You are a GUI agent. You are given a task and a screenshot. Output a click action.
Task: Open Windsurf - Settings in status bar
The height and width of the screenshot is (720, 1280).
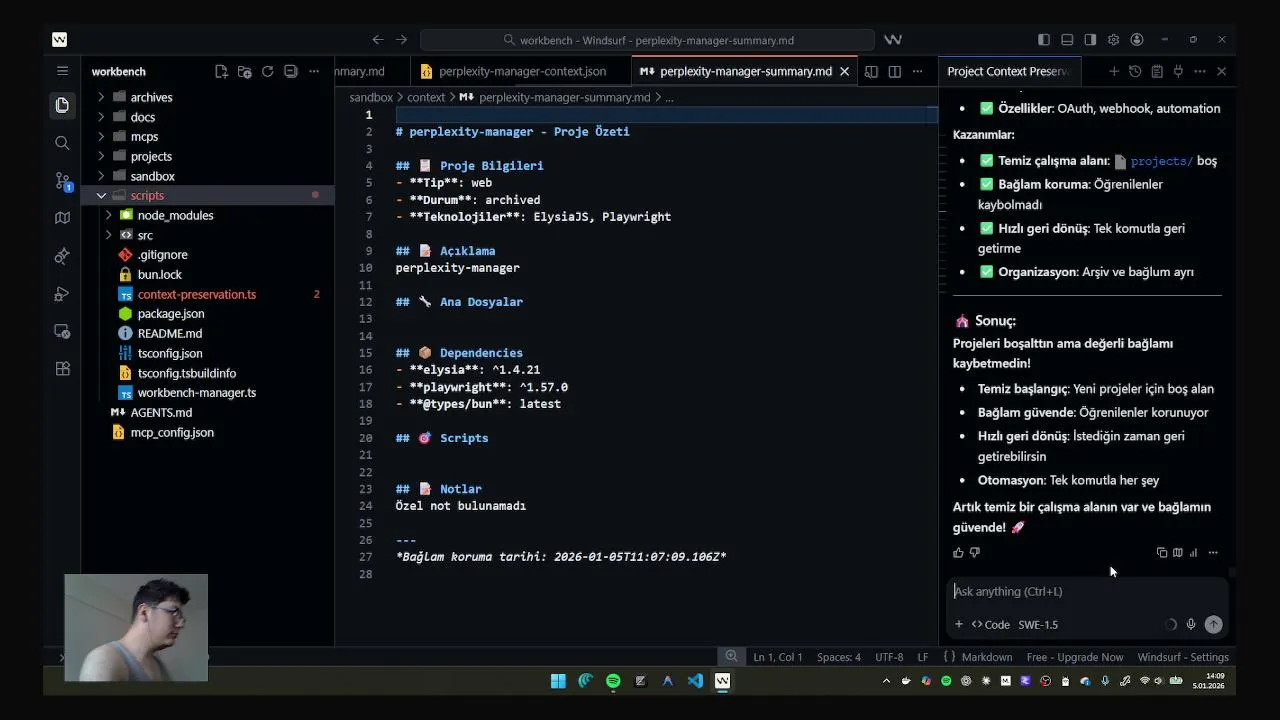tap(1183, 657)
